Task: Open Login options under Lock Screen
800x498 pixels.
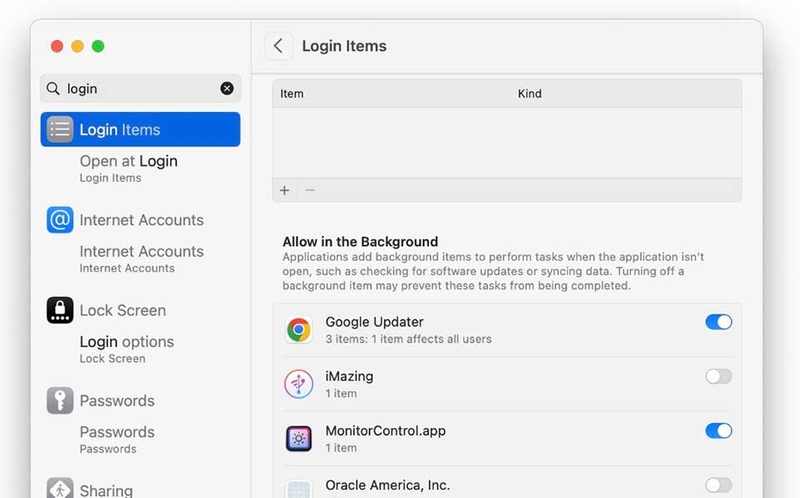Action: coord(127,349)
